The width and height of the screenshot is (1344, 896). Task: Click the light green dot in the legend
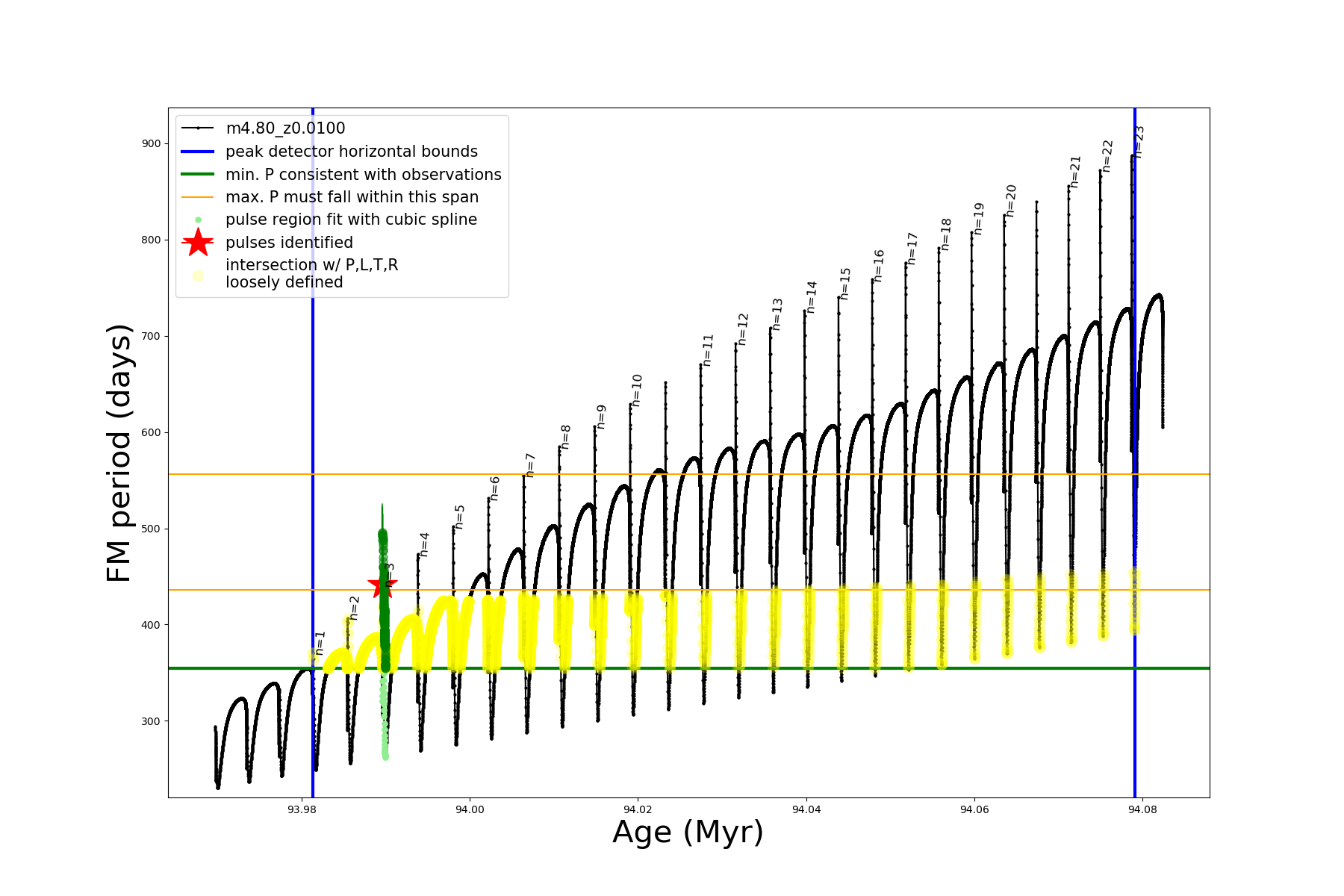[198, 220]
